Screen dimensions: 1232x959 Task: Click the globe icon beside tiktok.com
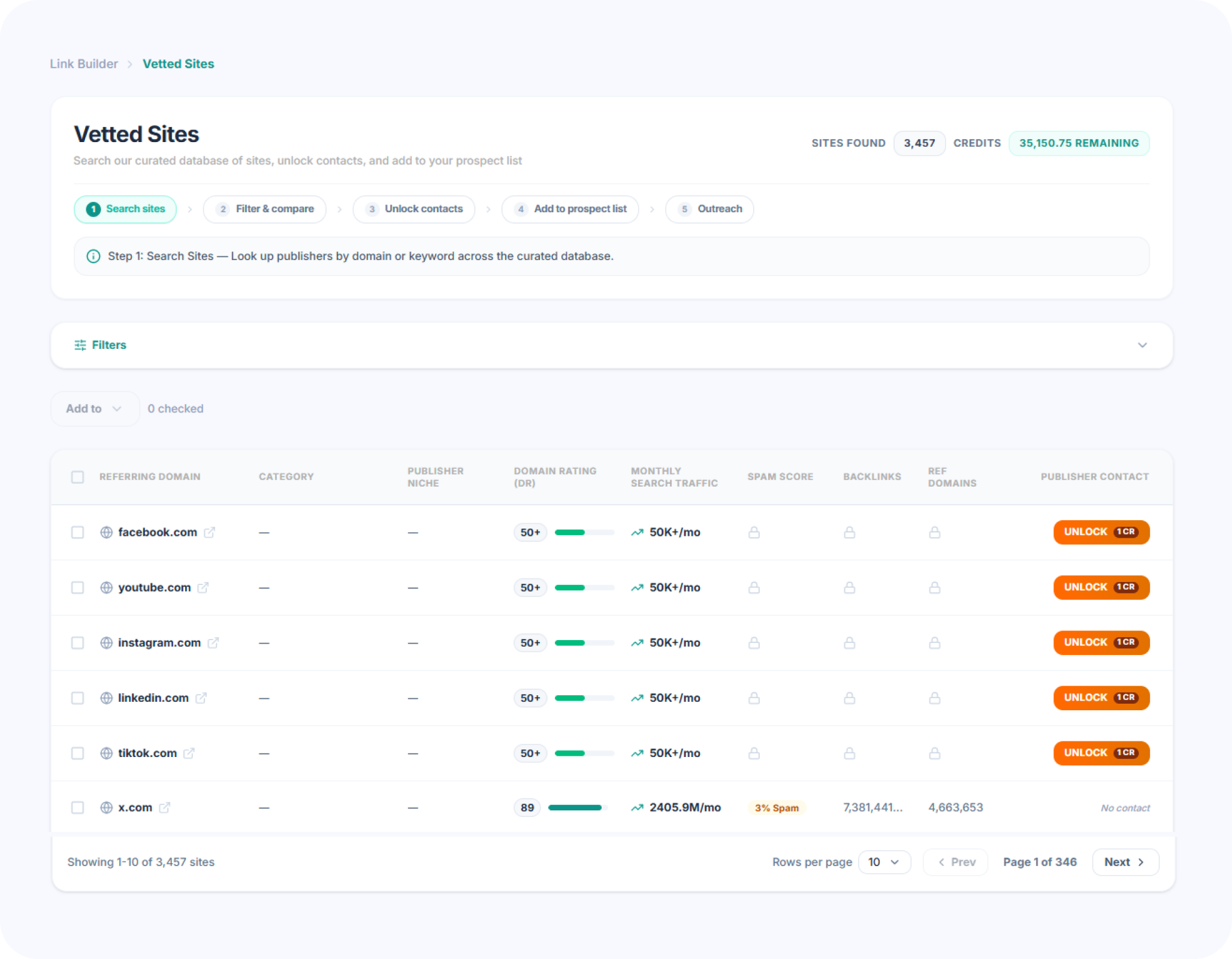point(106,753)
